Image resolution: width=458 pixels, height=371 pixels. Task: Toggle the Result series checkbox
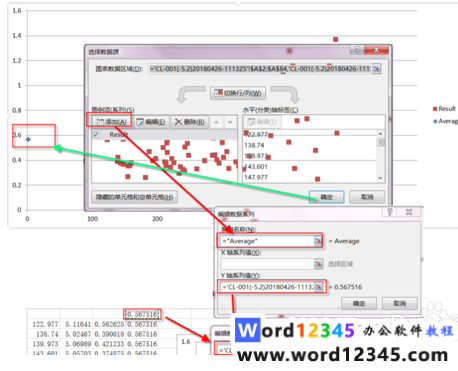point(96,135)
